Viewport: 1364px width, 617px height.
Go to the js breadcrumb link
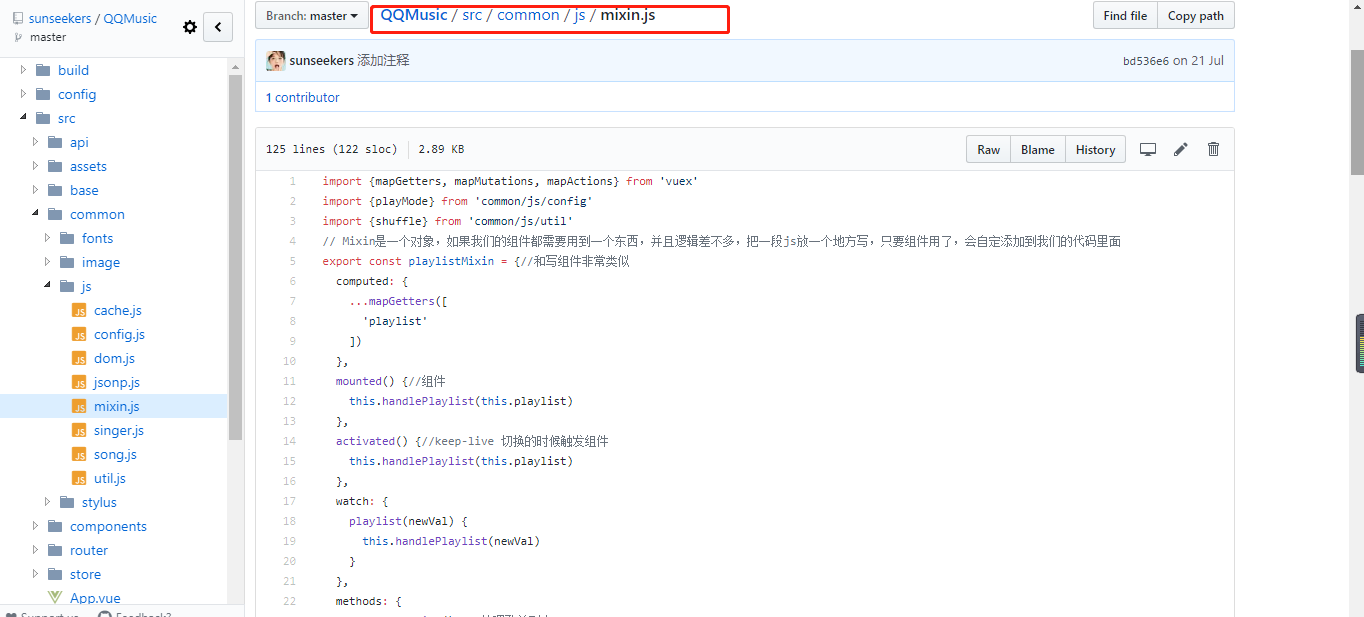(580, 15)
